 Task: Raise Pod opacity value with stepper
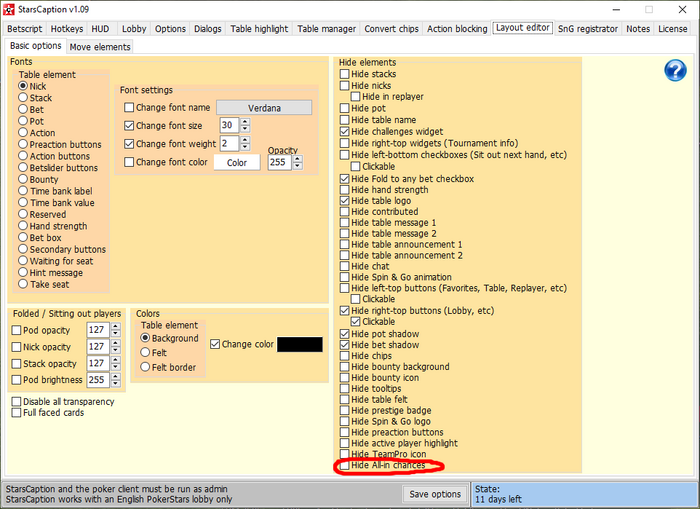(114, 325)
